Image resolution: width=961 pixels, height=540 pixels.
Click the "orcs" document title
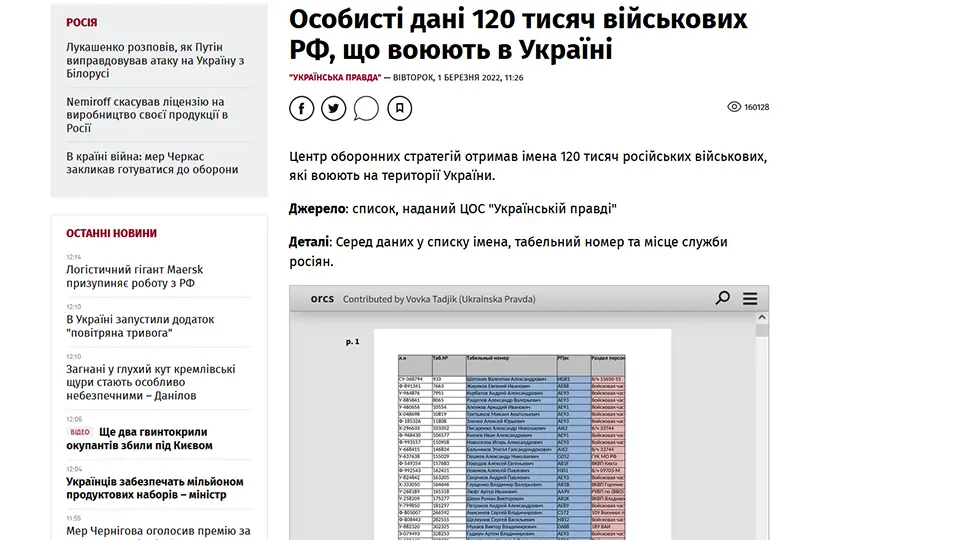[322, 299]
